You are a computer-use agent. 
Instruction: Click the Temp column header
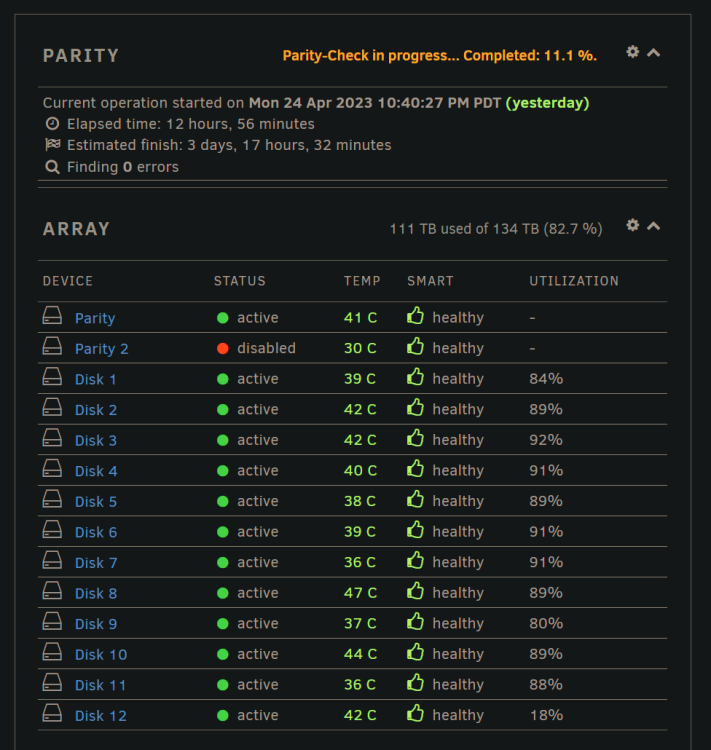[x=362, y=281]
